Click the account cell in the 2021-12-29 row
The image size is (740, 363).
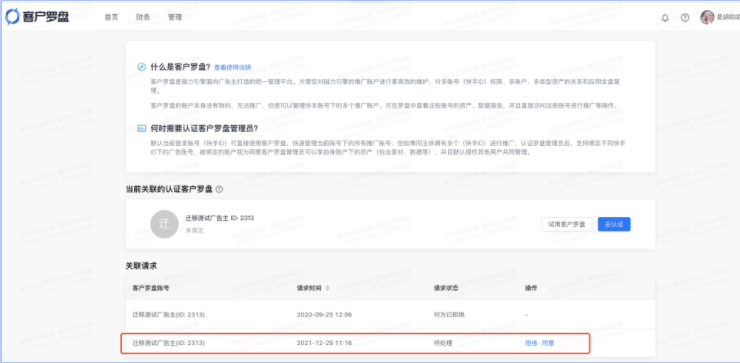(x=168, y=343)
